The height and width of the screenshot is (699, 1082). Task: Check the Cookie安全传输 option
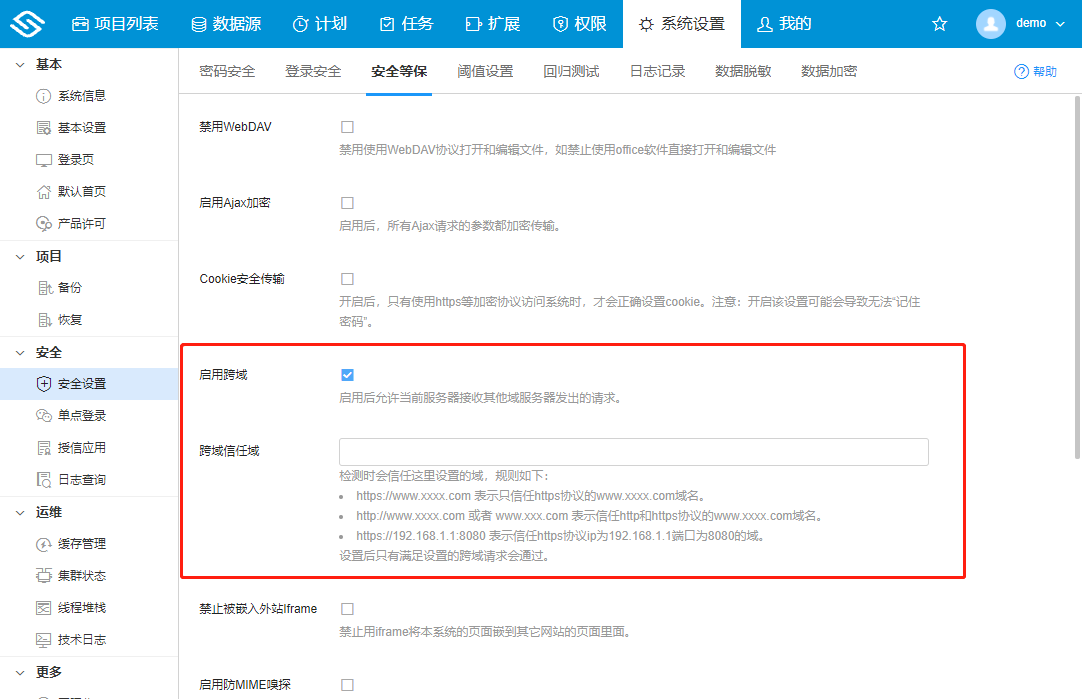347,278
